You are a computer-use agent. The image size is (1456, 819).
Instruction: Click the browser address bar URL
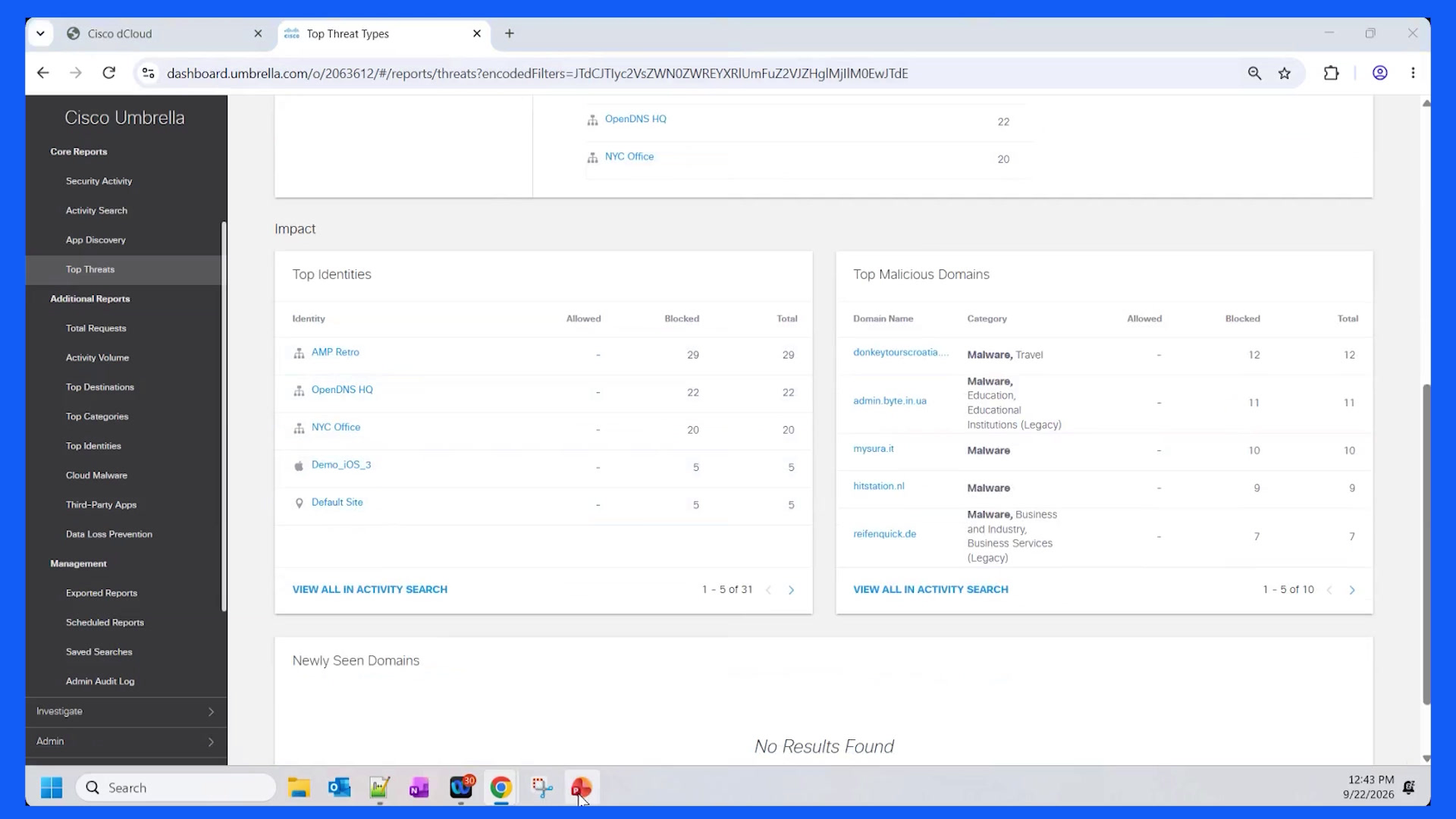point(537,74)
